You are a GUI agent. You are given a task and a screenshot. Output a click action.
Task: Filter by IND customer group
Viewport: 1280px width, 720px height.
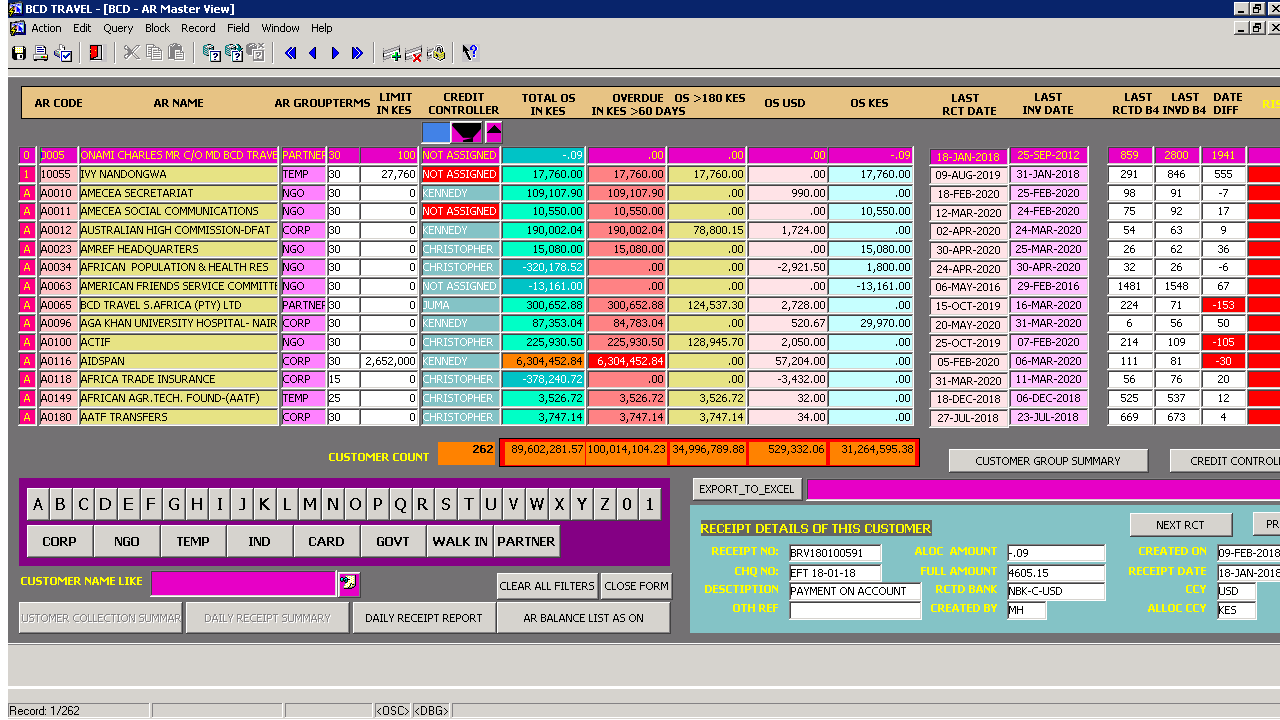[x=259, y=541]
